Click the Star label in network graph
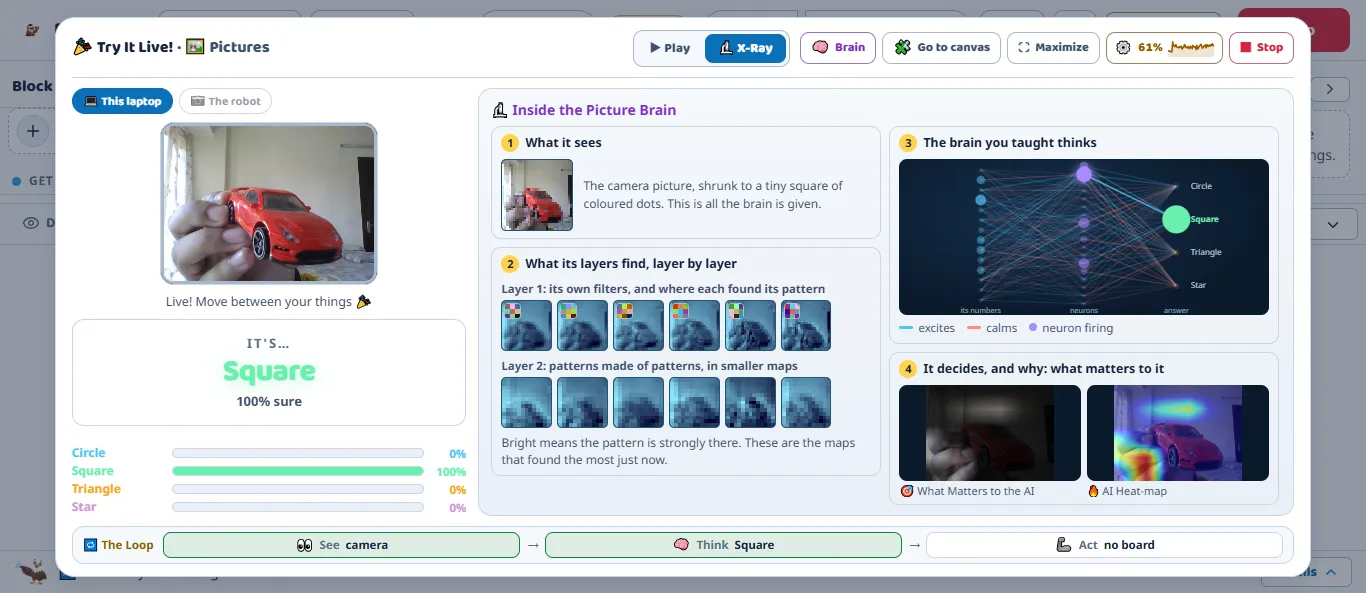 click(x=1198, y=285)
